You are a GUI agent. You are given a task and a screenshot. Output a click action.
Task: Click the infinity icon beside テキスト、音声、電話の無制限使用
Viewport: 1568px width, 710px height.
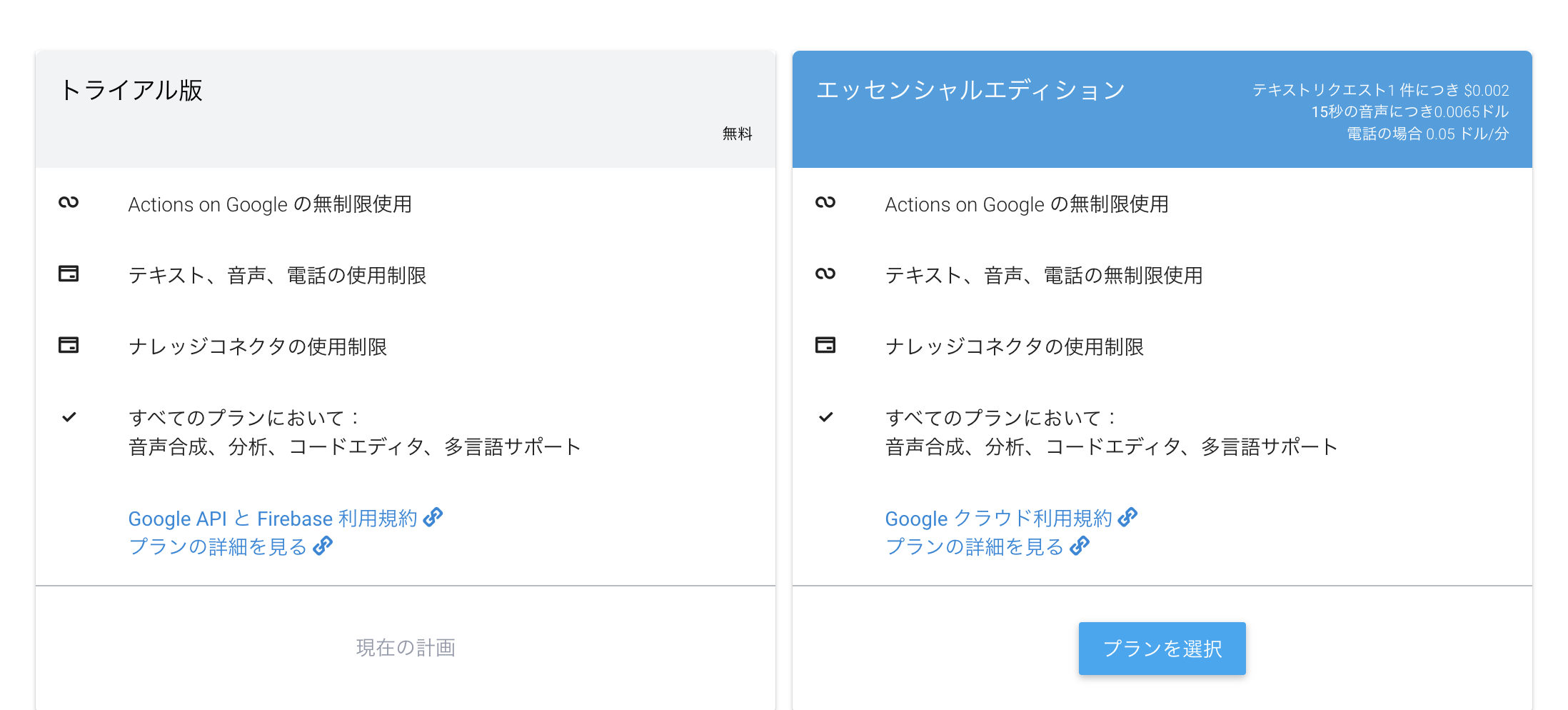[826, 274]
